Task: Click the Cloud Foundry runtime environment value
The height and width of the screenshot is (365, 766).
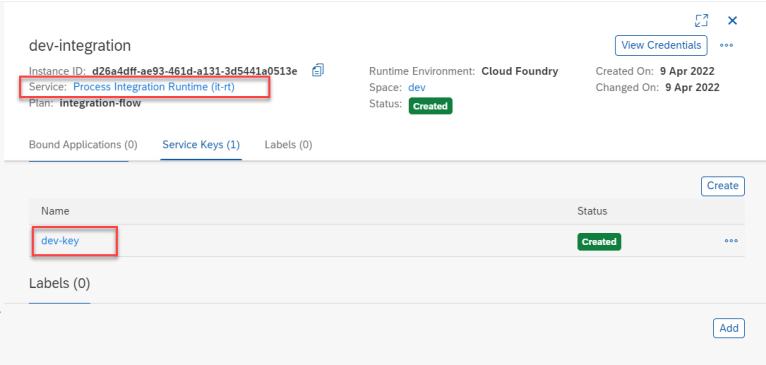Action: pos(520,71)
